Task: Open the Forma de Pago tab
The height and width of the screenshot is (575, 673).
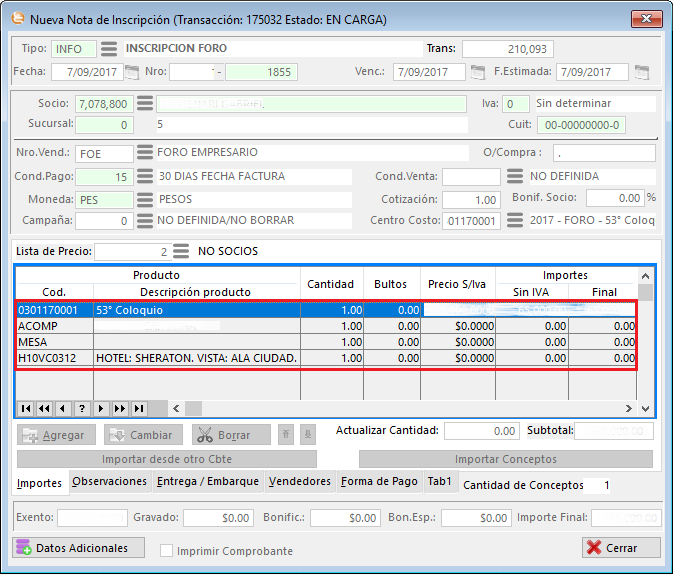Action: point(378,482)
